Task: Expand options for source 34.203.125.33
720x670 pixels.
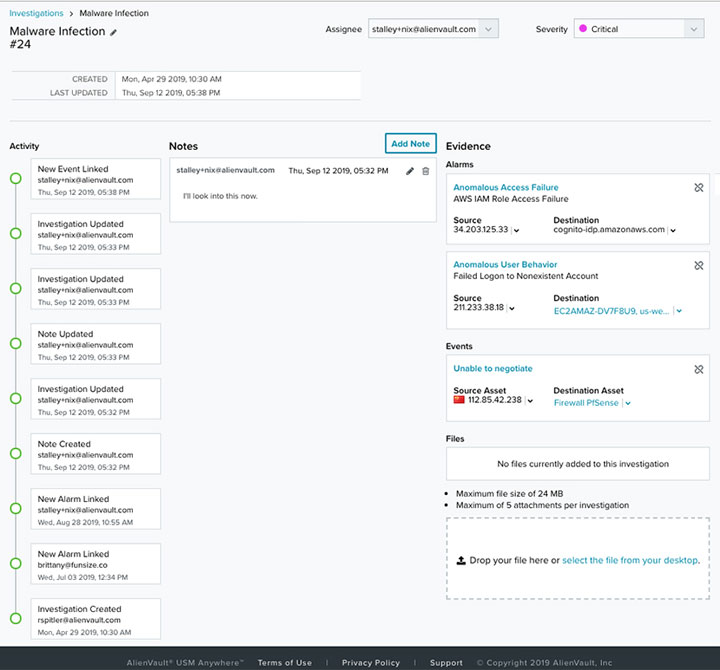Action: coord(517,231)
